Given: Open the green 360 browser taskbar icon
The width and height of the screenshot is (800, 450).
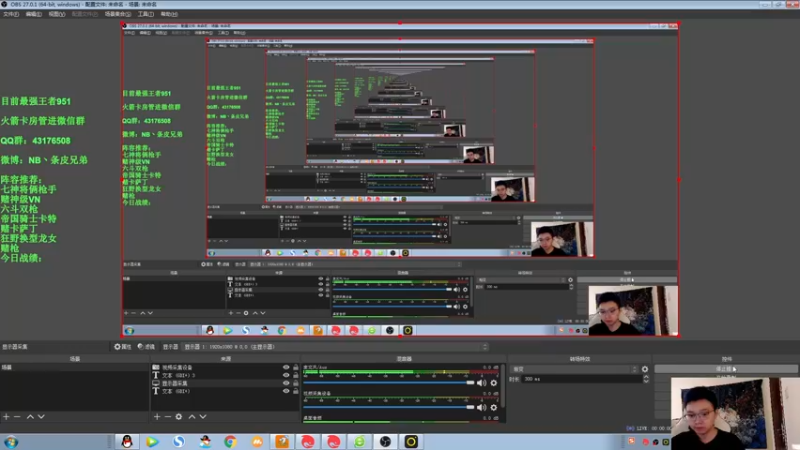Looking at the screenshot, I should (x=360, y=442).
